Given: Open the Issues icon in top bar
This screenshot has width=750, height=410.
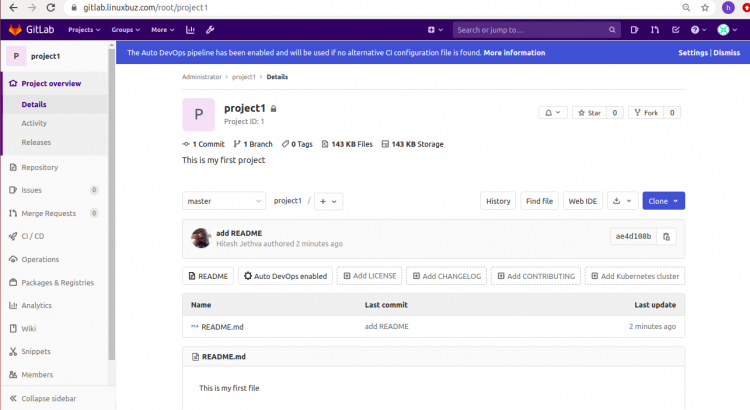Looking at the screenshot, I should [634, 30].
